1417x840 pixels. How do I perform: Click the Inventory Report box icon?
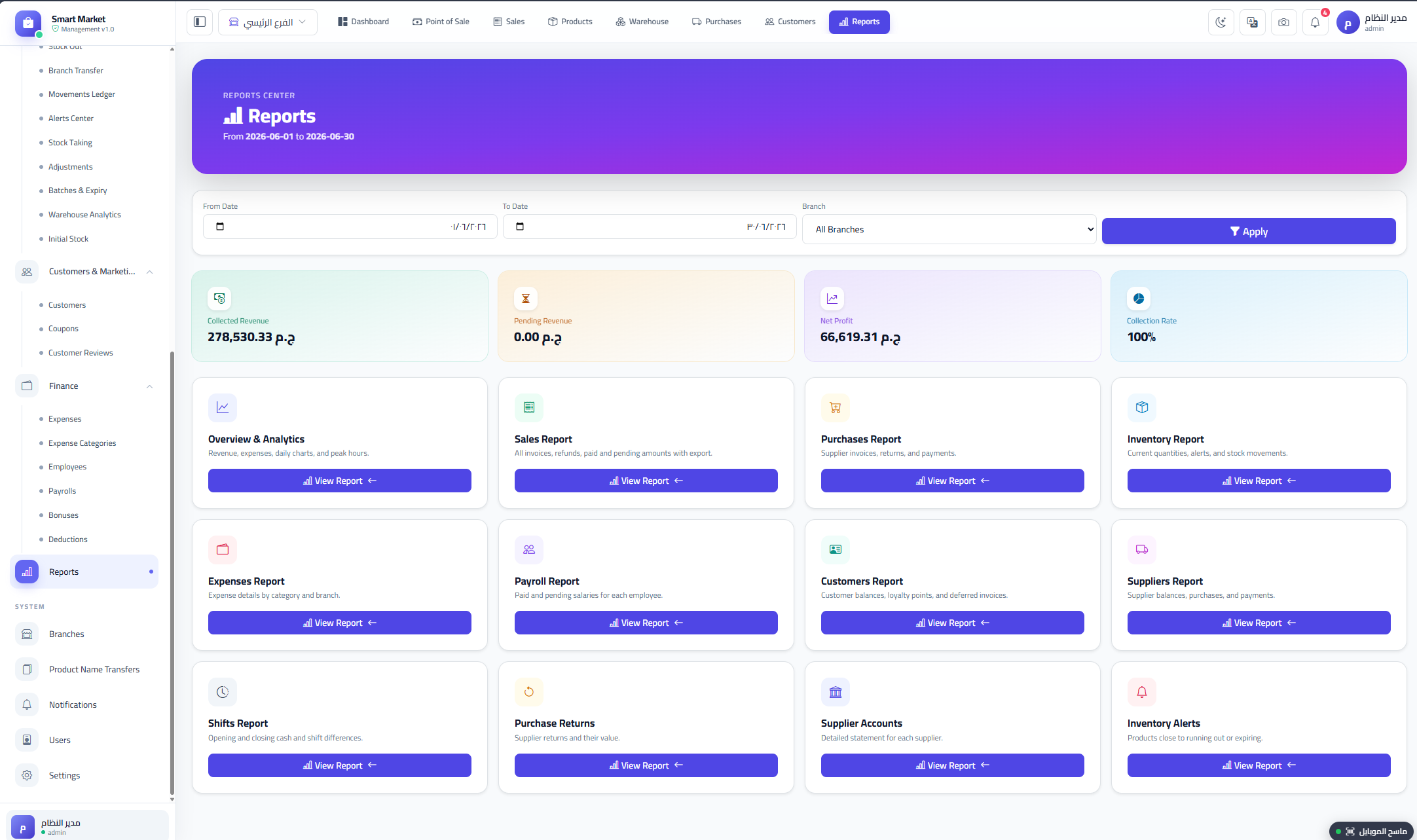click(1142, 407)
